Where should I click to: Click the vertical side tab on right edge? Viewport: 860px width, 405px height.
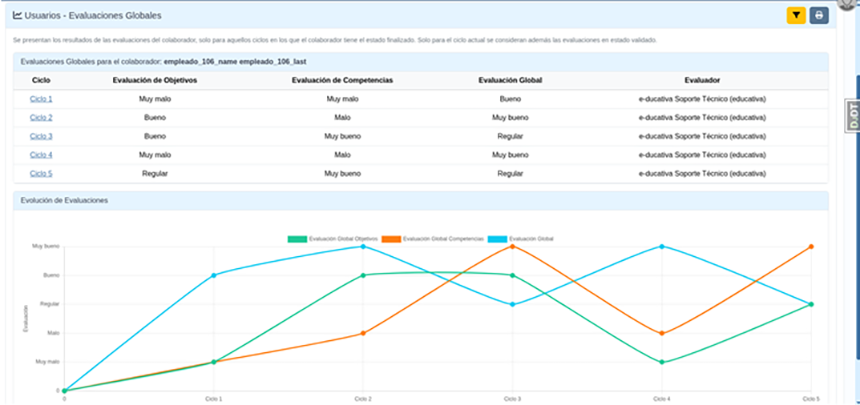pyautogui.click(x=853, y=115)
